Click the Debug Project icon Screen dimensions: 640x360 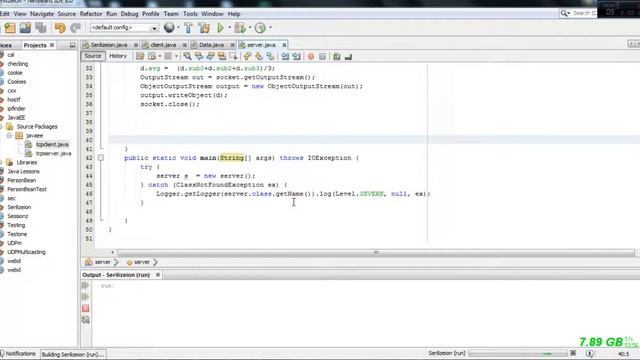240,28
